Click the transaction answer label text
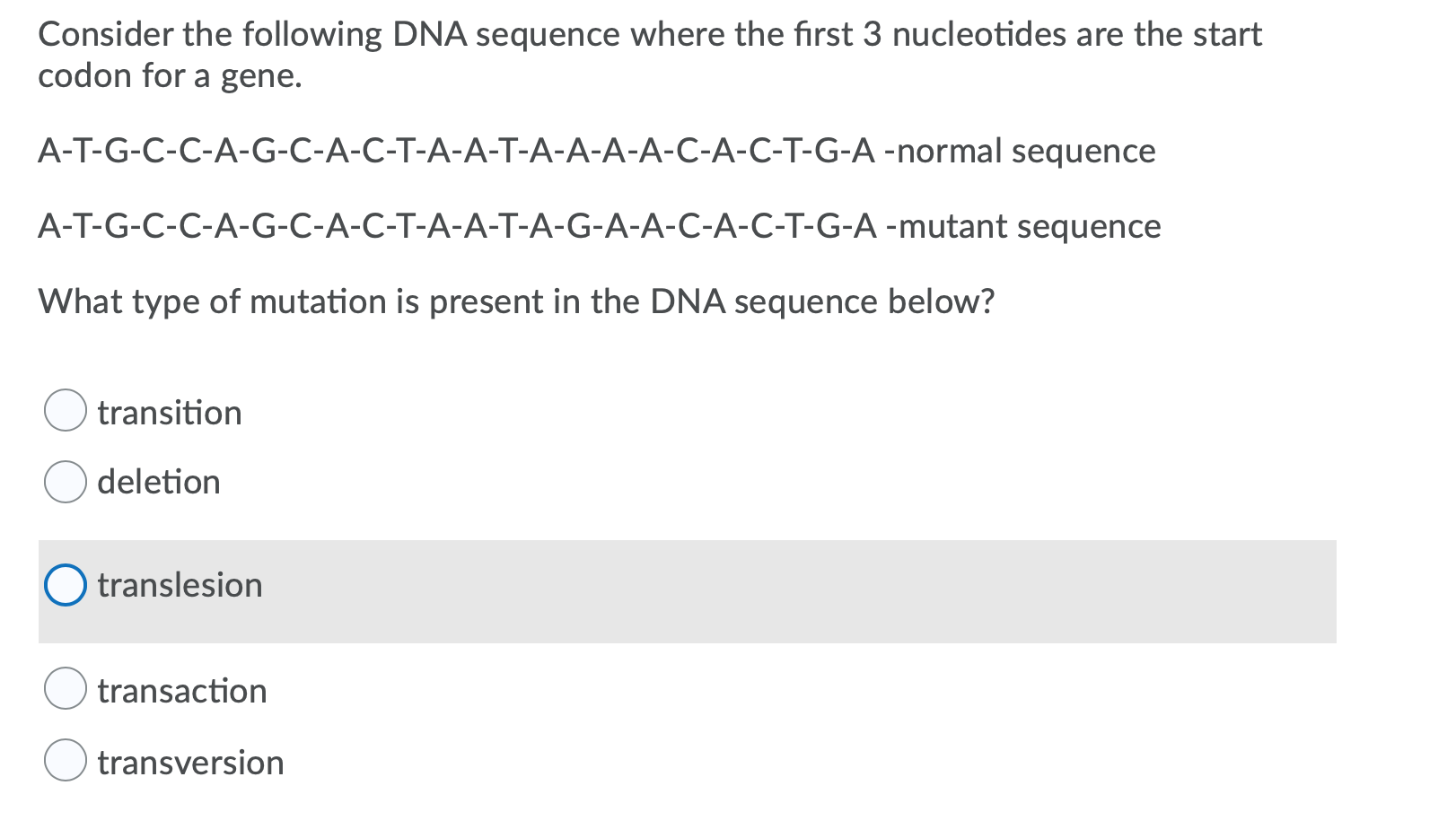This screenshot has width=1456, height=838. tap(181, 692)
